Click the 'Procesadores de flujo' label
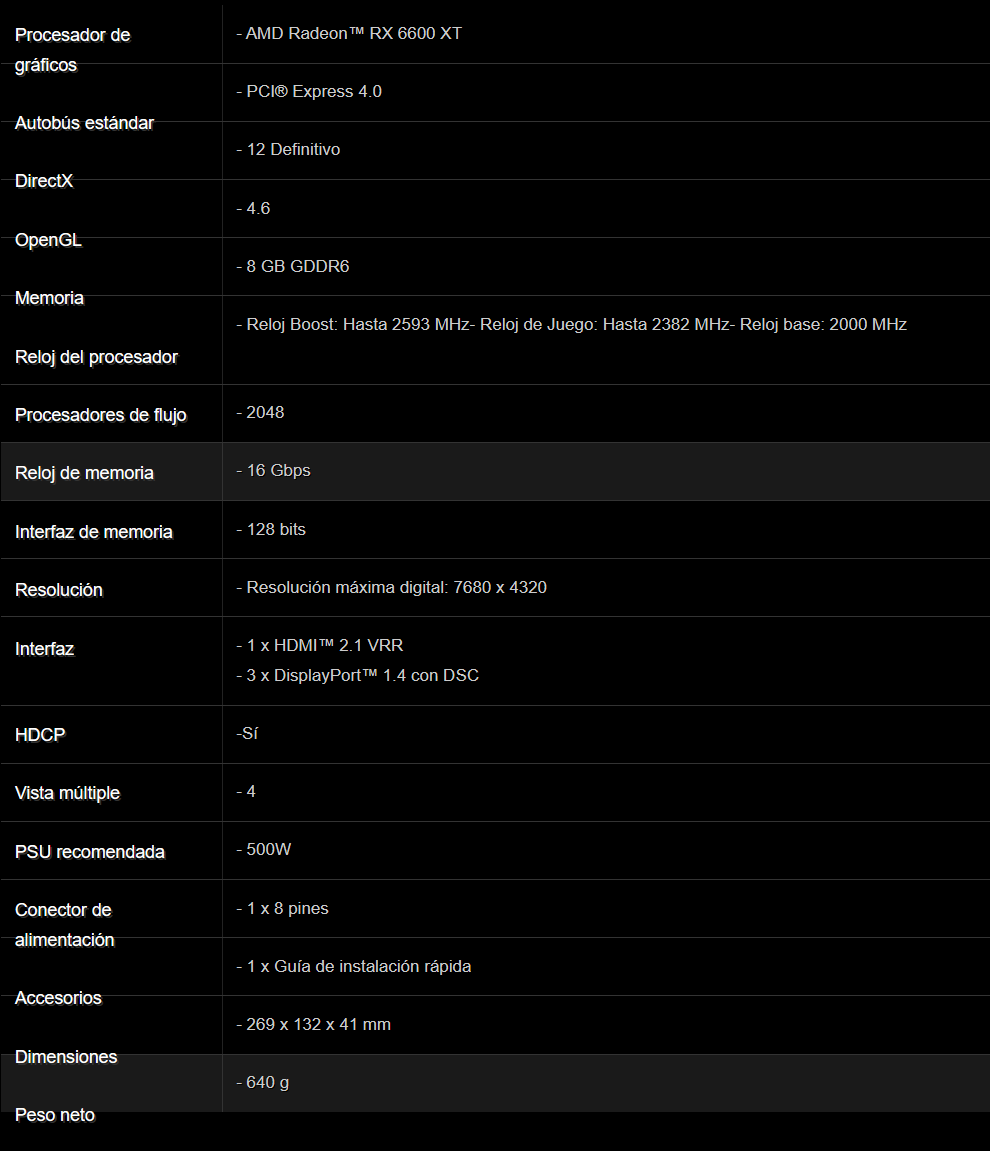The height and width of the screenshot is (1151, 990). 100,415
